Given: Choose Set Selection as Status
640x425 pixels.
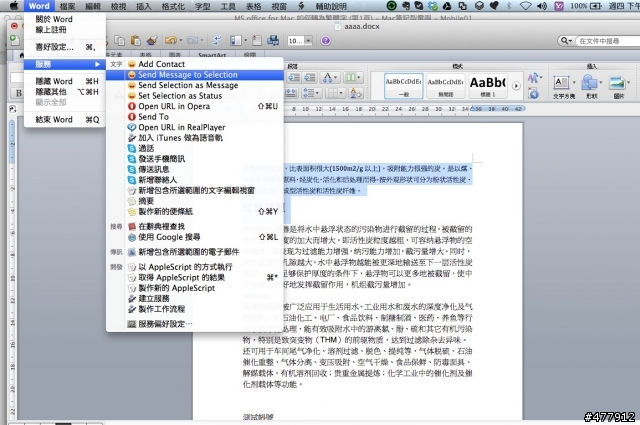Looking at the screenshot, I should pyautogui.click(x=195, y=96).
